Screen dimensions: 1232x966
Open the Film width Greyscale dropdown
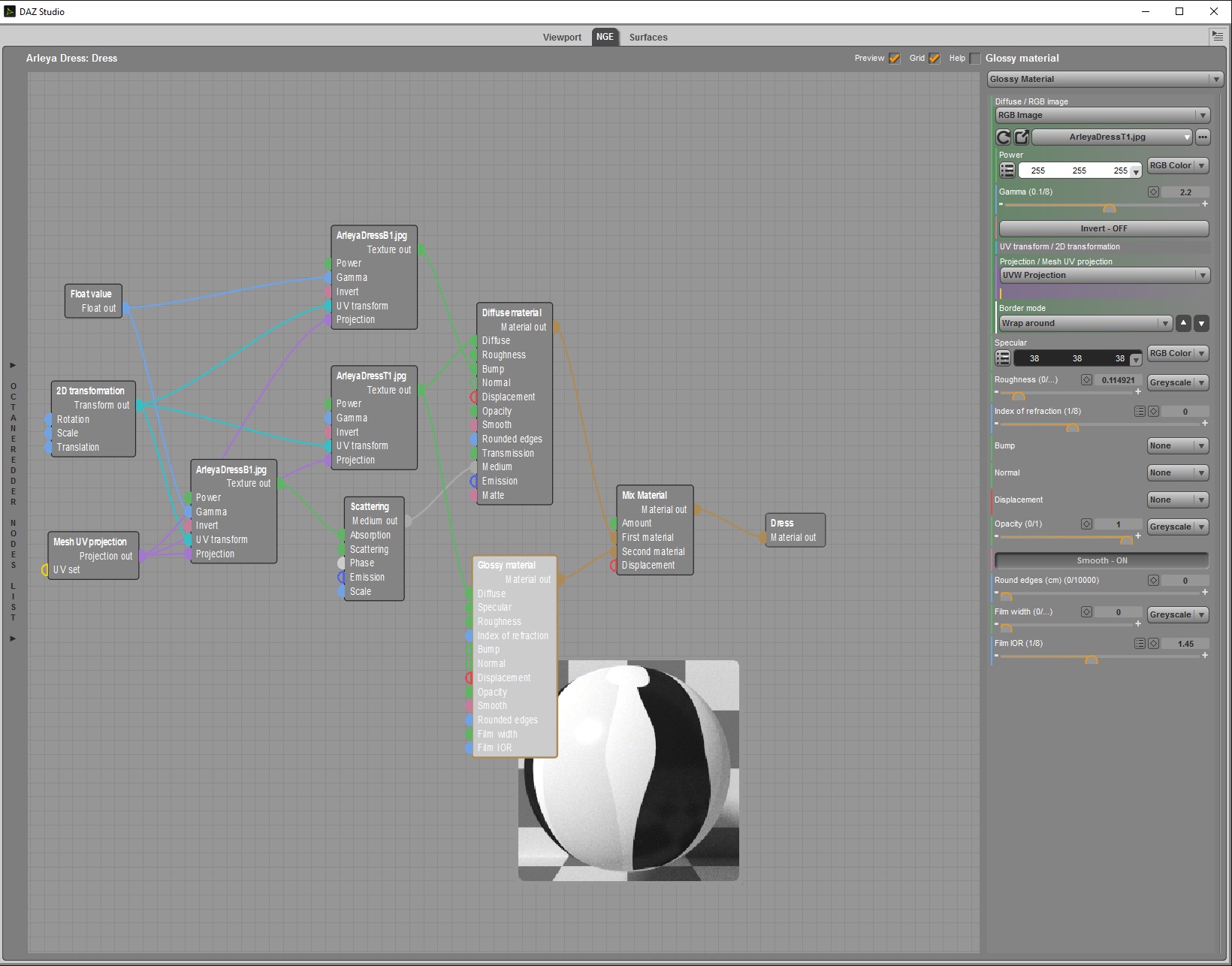[x=1177, y=614]
